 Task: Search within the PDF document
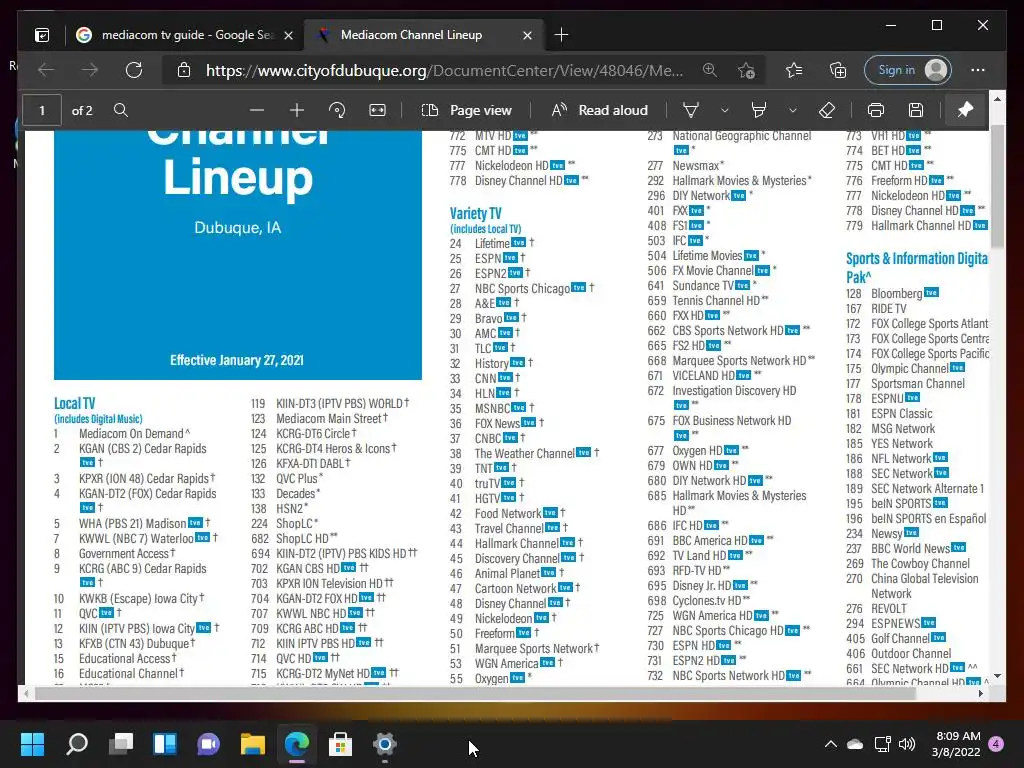point(121,110)
